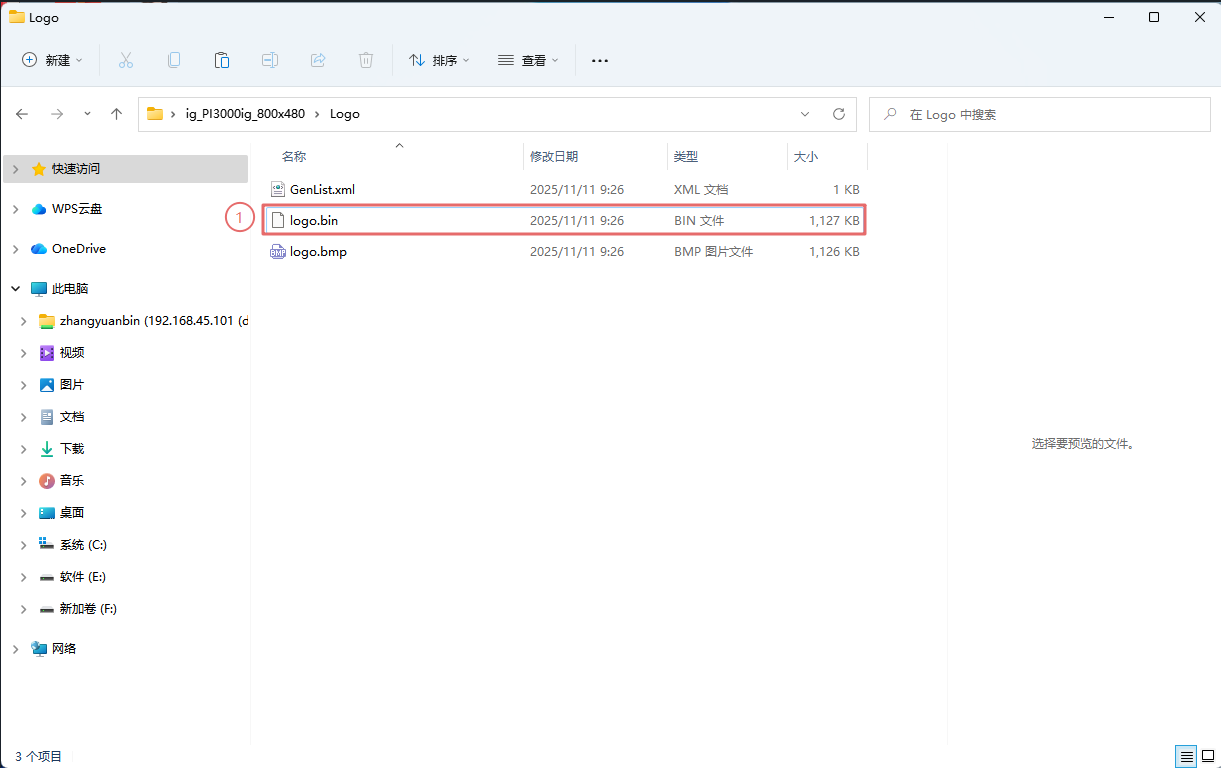This screenshot has height=768, width=1221.
Task: Click the Copy icon in toolbar
Action: (174, 60)
